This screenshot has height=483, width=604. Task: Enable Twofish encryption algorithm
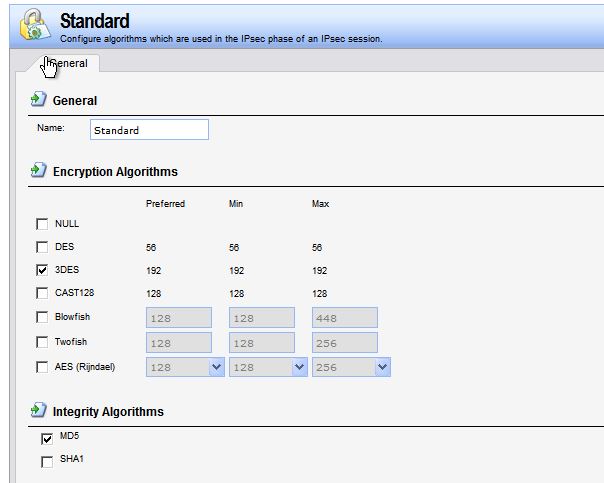[x=42, y=341]
